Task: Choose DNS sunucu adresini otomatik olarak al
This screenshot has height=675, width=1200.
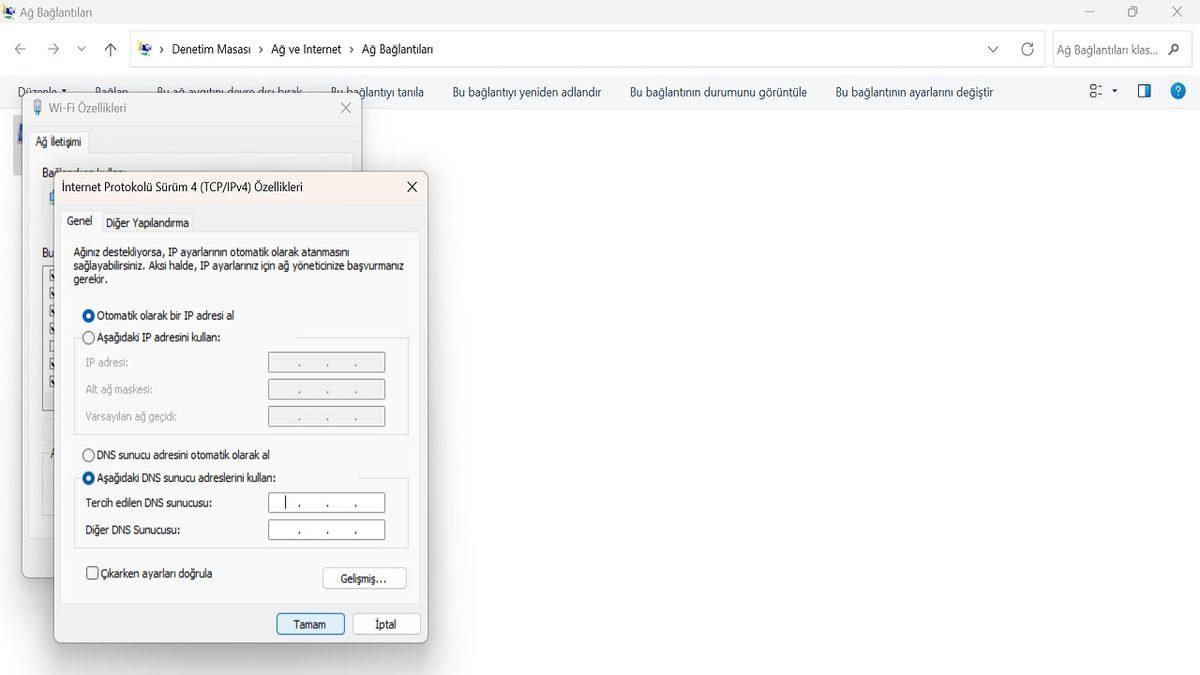Action: [x=89, y=455]
